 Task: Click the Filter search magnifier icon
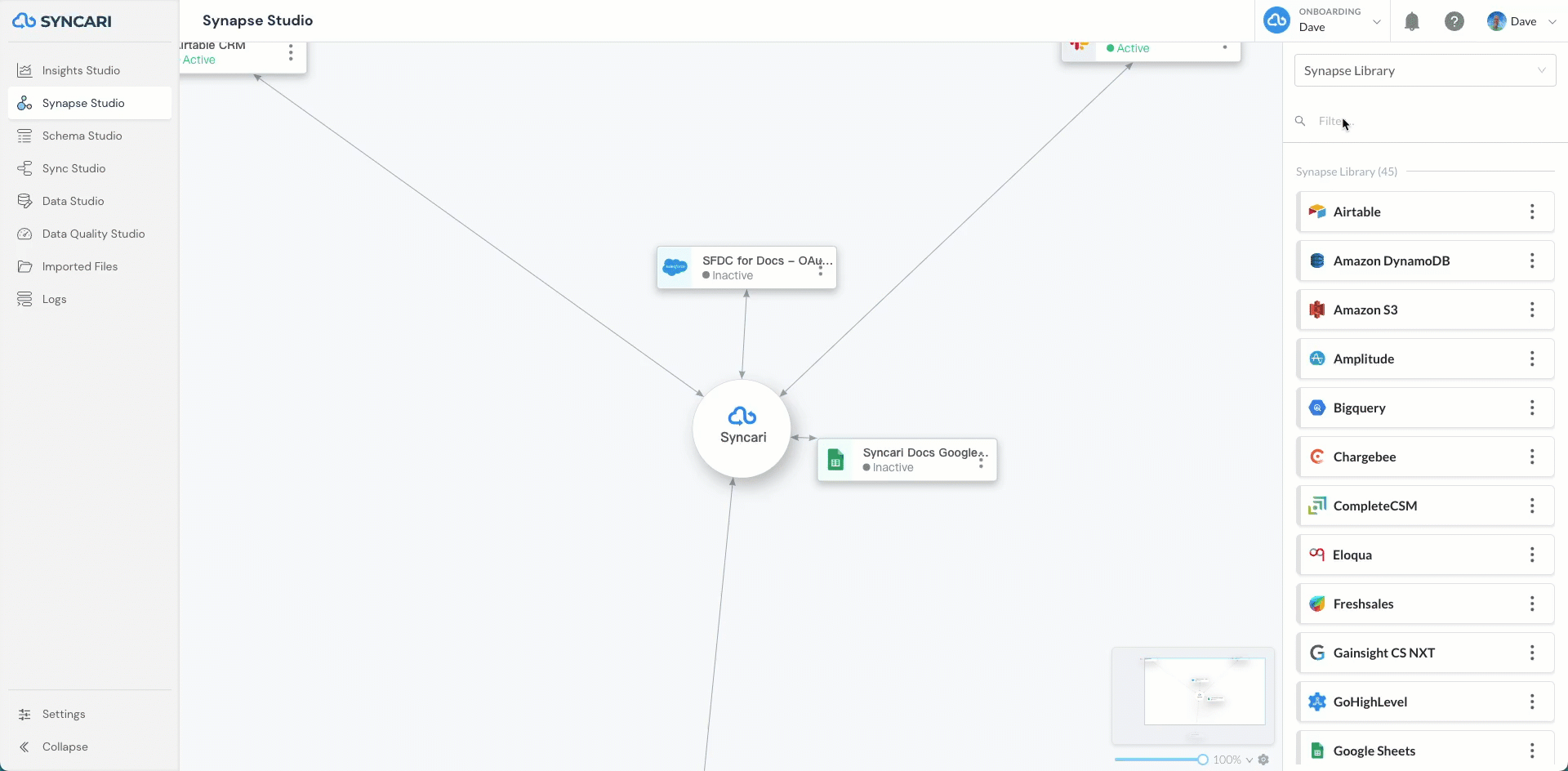pyautogui.click(x=1300, y=121)
